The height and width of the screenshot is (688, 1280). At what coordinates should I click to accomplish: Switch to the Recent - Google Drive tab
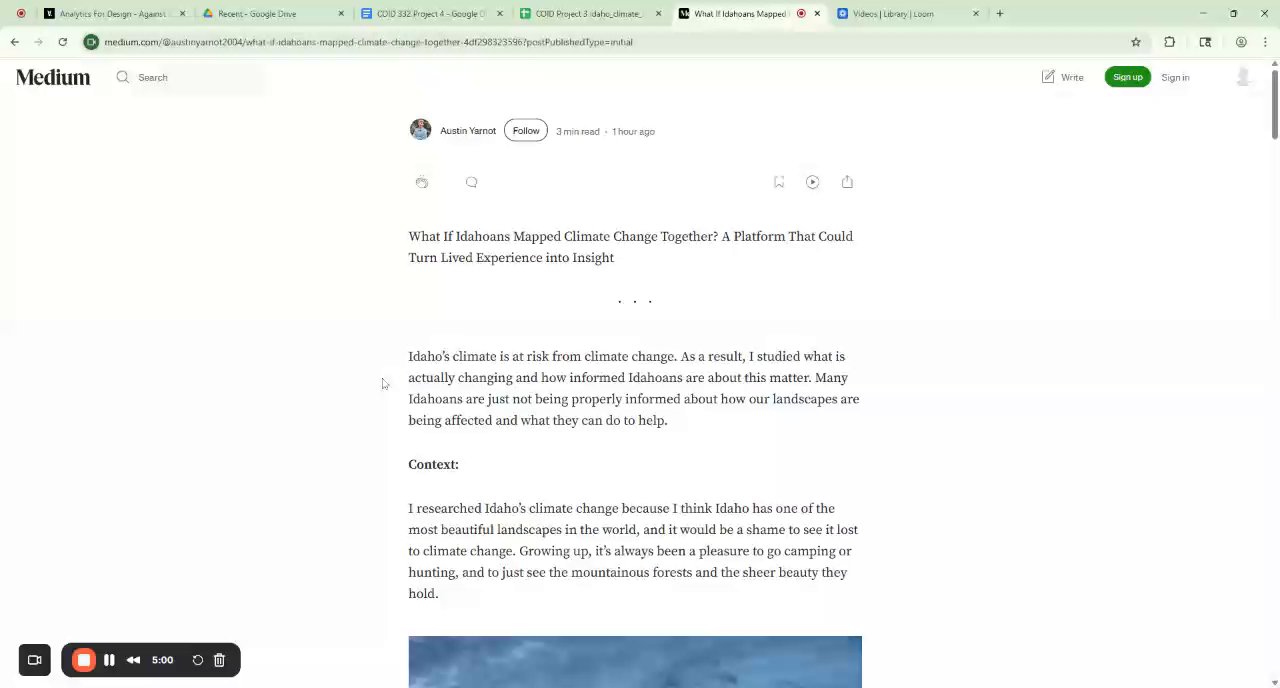[x=272, y=14]
